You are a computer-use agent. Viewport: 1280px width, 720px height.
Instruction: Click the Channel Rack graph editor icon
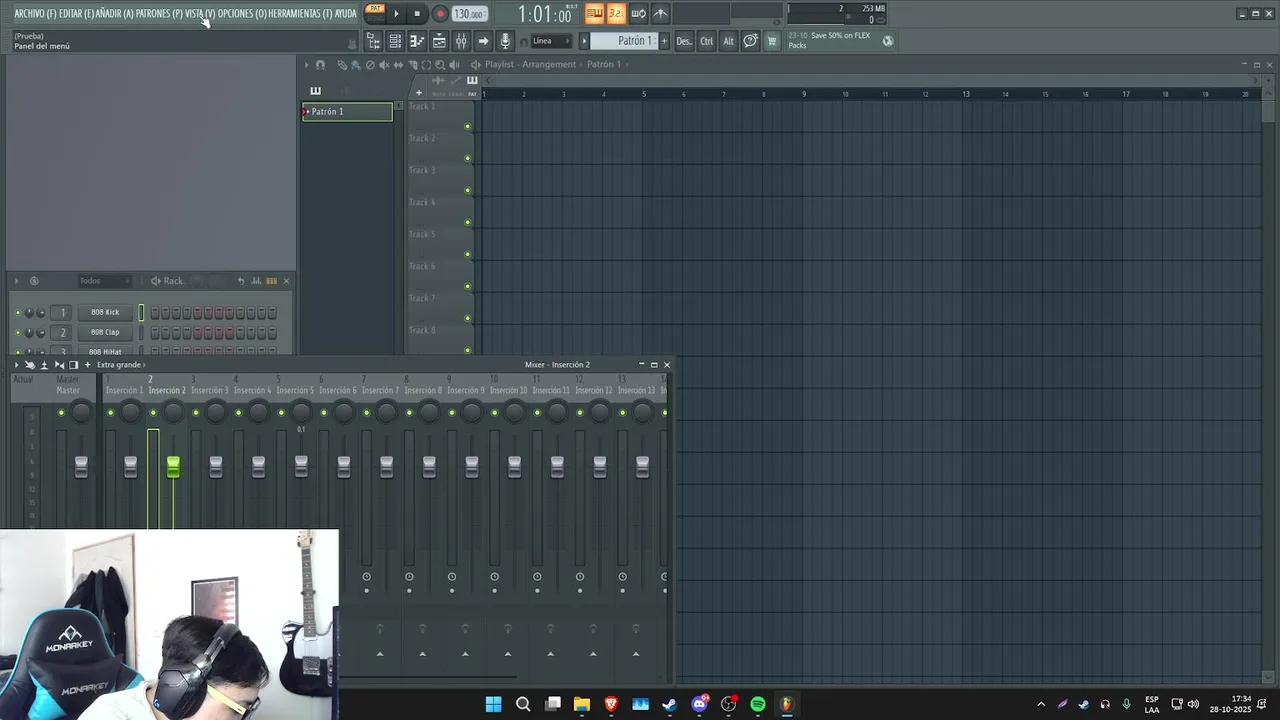[257, 281]
